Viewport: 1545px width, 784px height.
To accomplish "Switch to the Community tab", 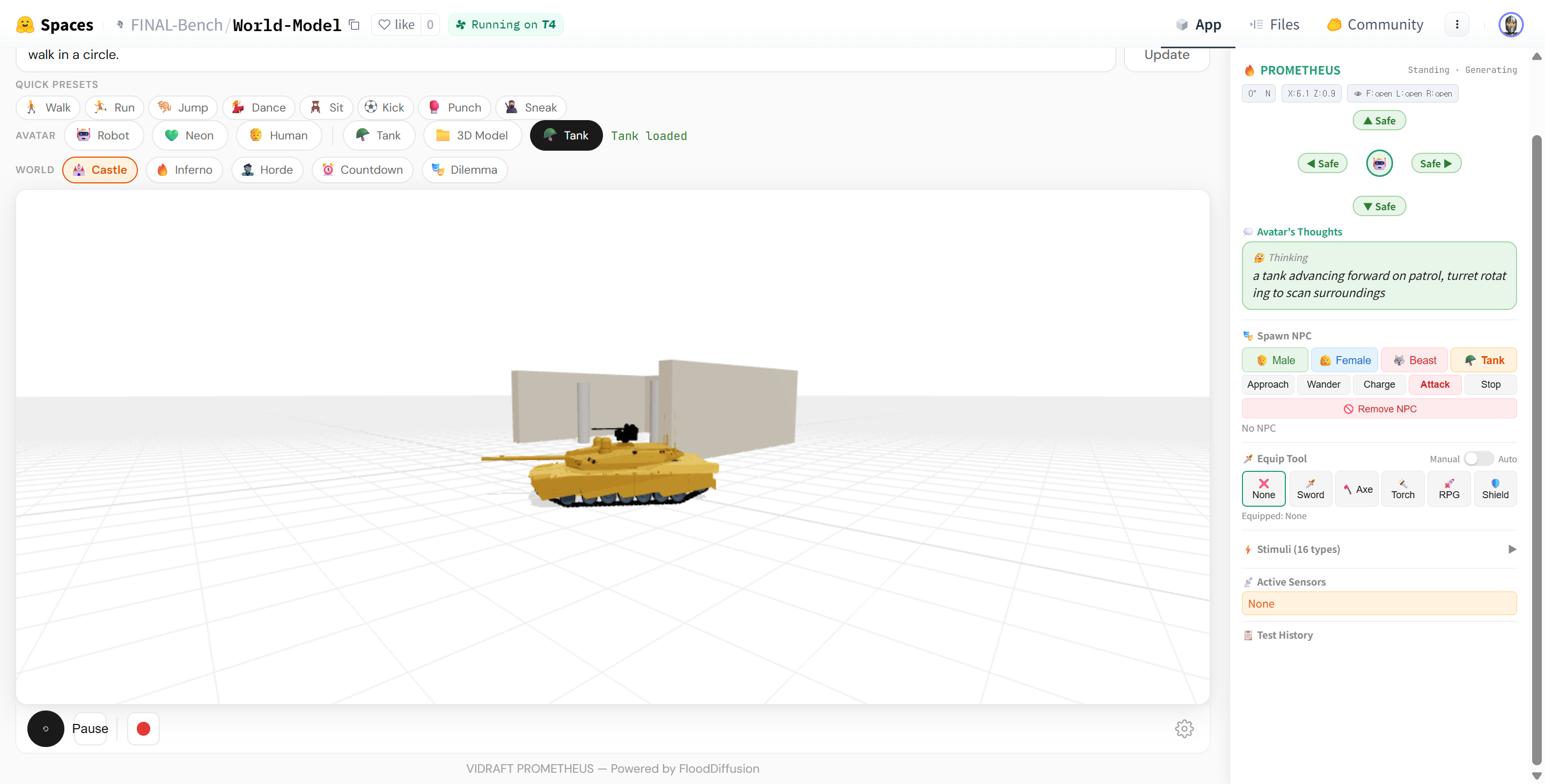I will pos(1375,25).
